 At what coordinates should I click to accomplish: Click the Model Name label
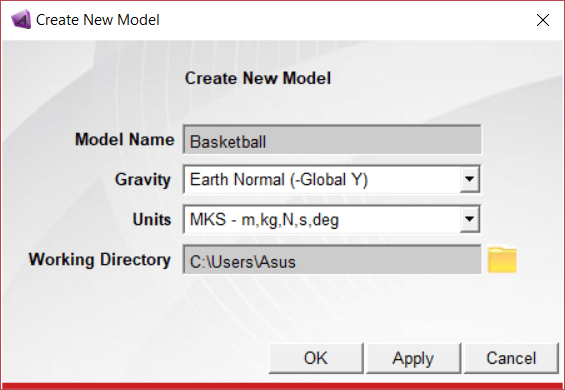(125, 139)
